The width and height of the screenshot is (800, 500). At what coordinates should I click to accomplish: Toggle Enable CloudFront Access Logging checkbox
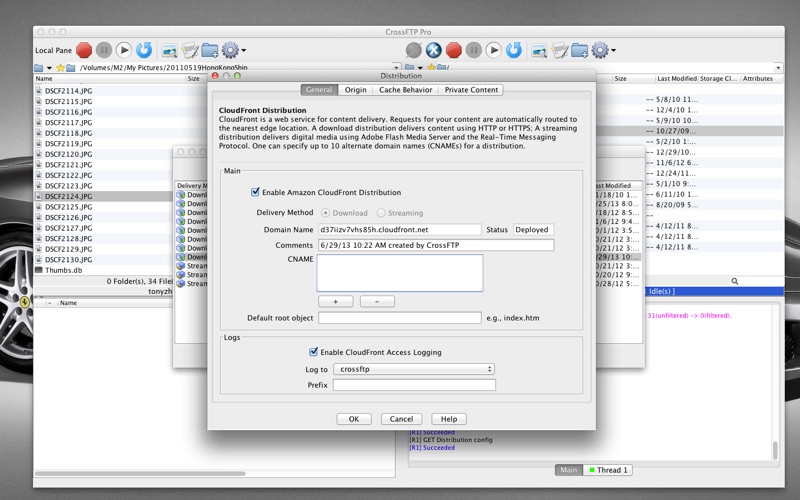(313, 352)
